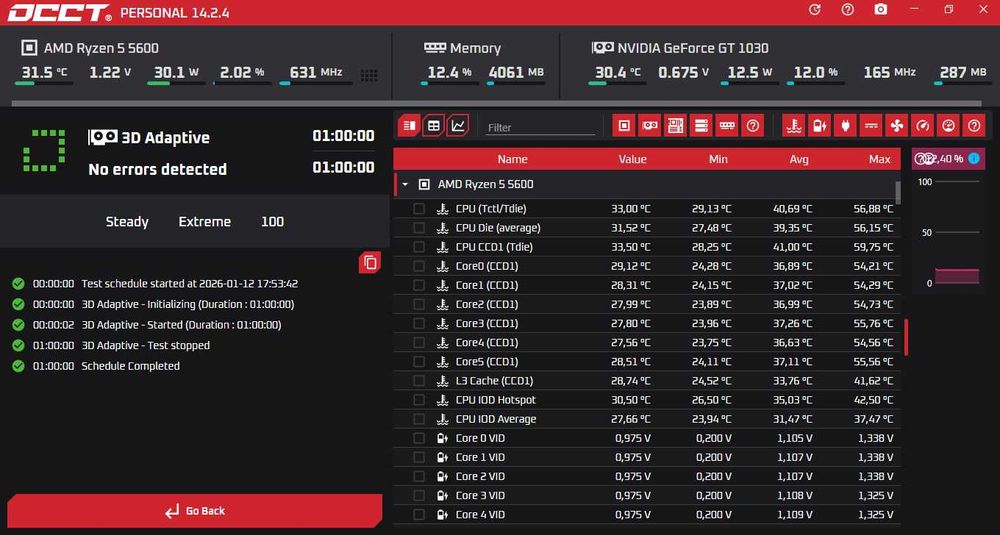Filter sensors by usage gauge icon

pos(948,126)
